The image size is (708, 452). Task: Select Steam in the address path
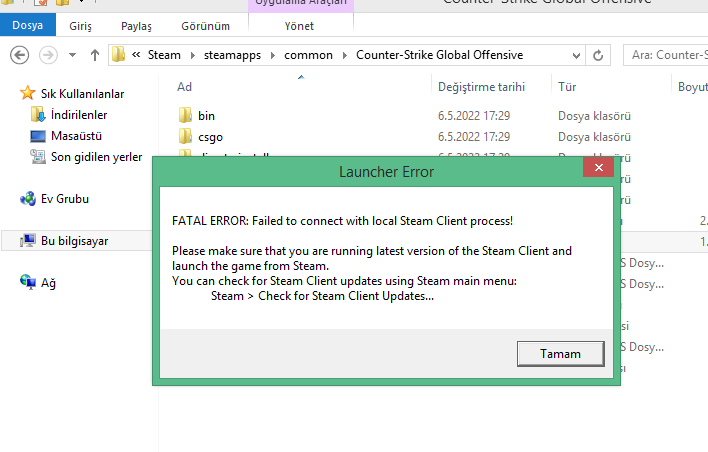(164, 55)
